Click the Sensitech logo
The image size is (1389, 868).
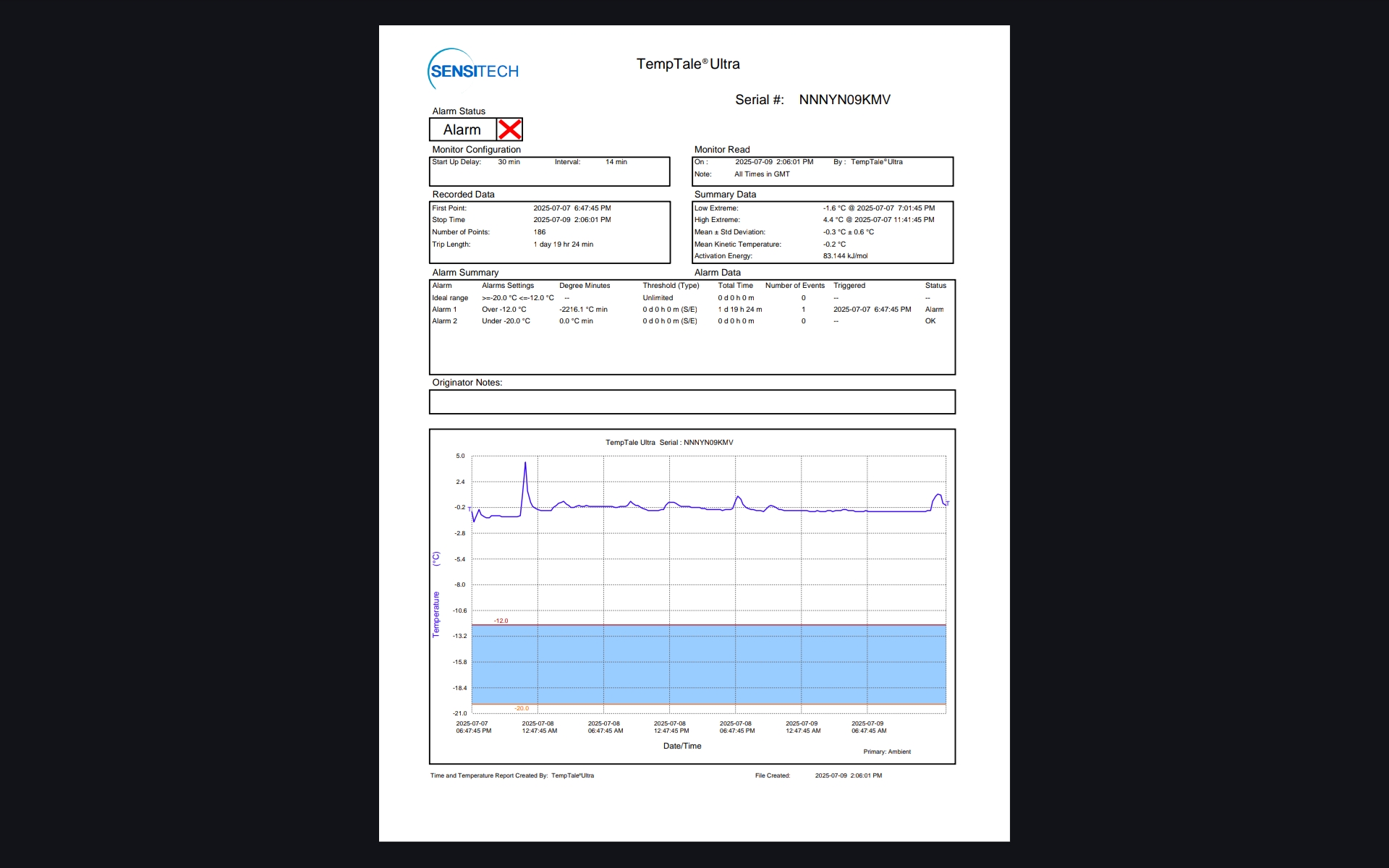[x=473, y=71]
